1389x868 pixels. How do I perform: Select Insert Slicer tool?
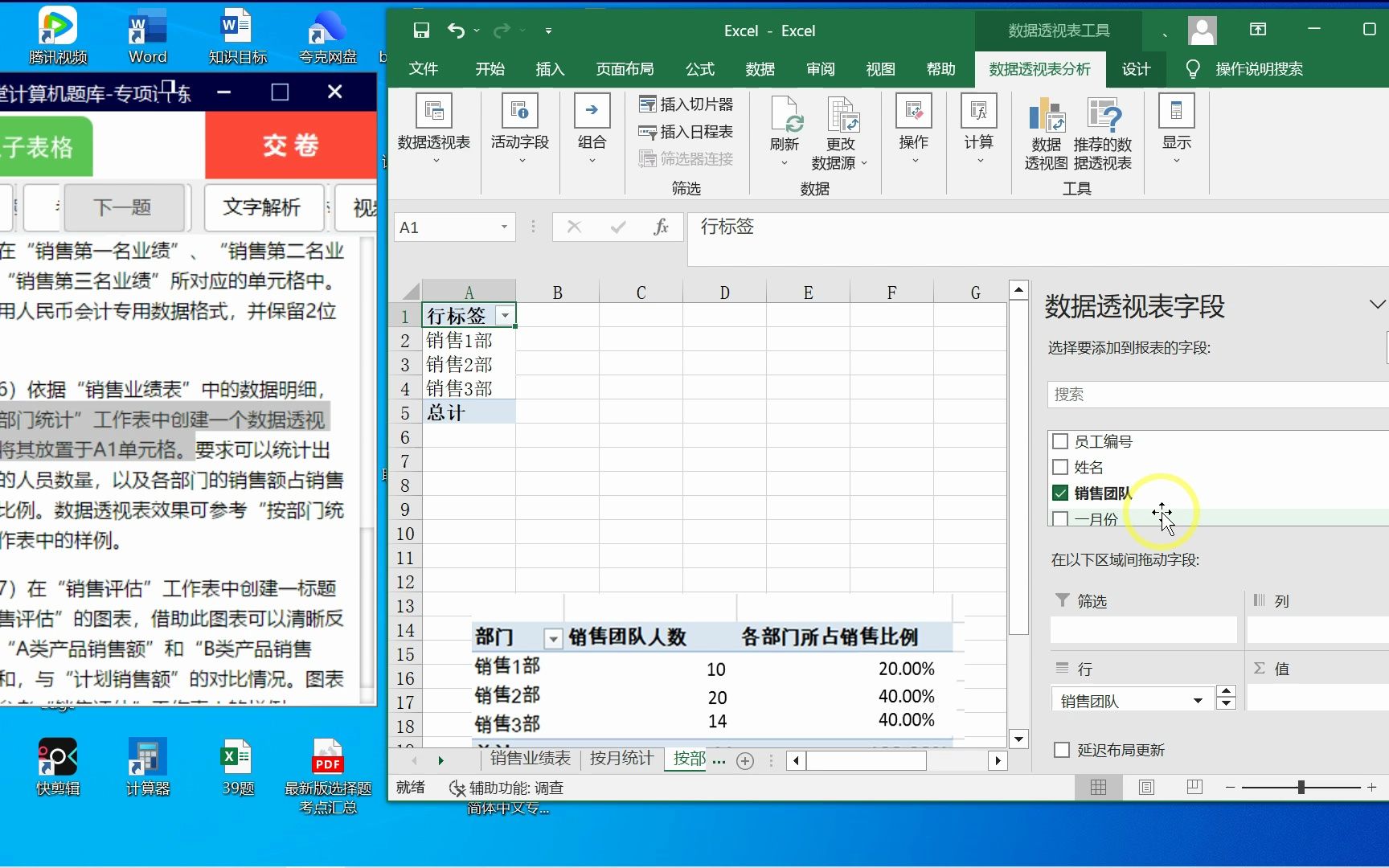pos(686,103)
